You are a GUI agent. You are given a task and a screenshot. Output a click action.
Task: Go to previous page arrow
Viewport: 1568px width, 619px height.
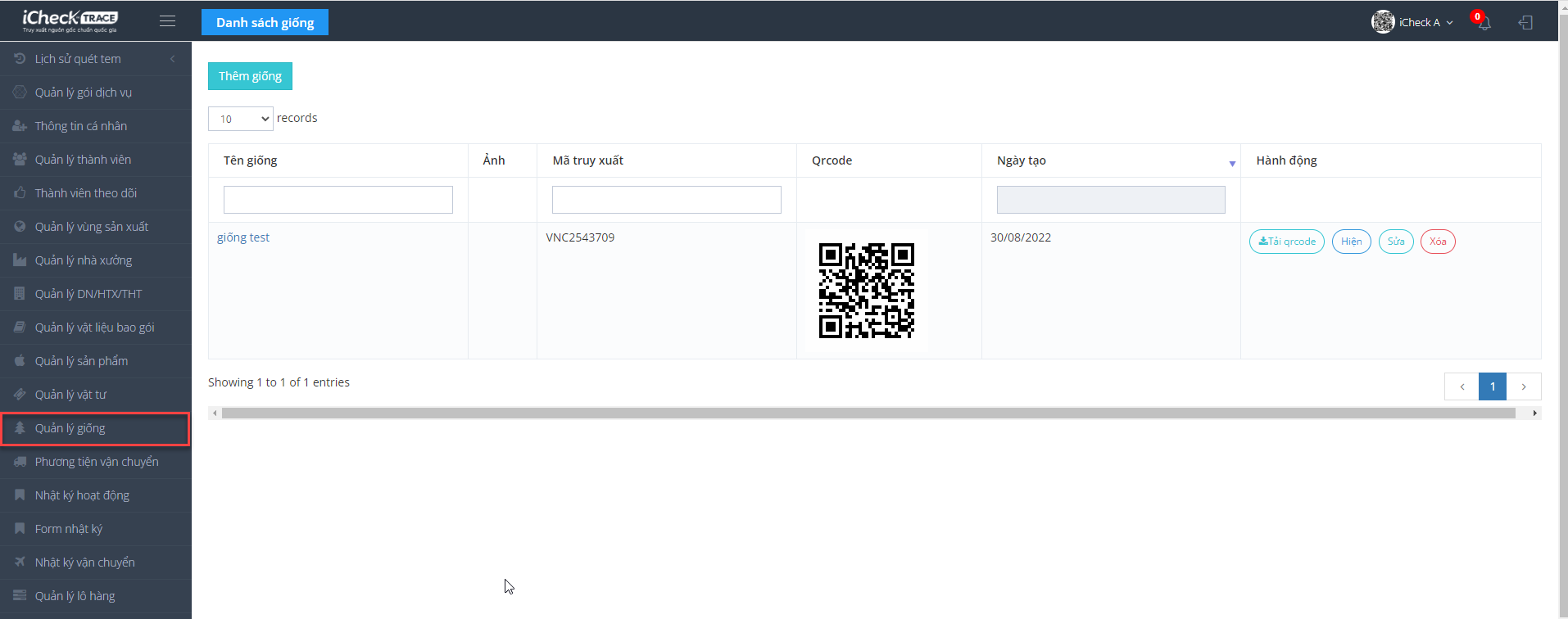1462,386
